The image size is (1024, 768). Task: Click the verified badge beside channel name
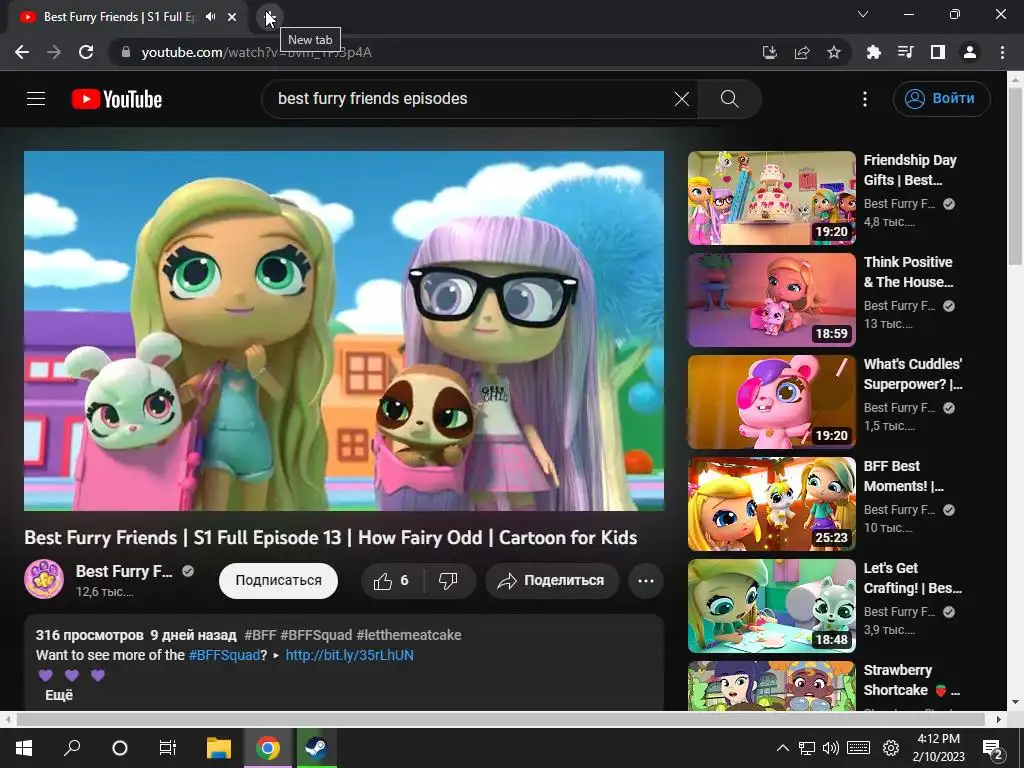(188, 571)
